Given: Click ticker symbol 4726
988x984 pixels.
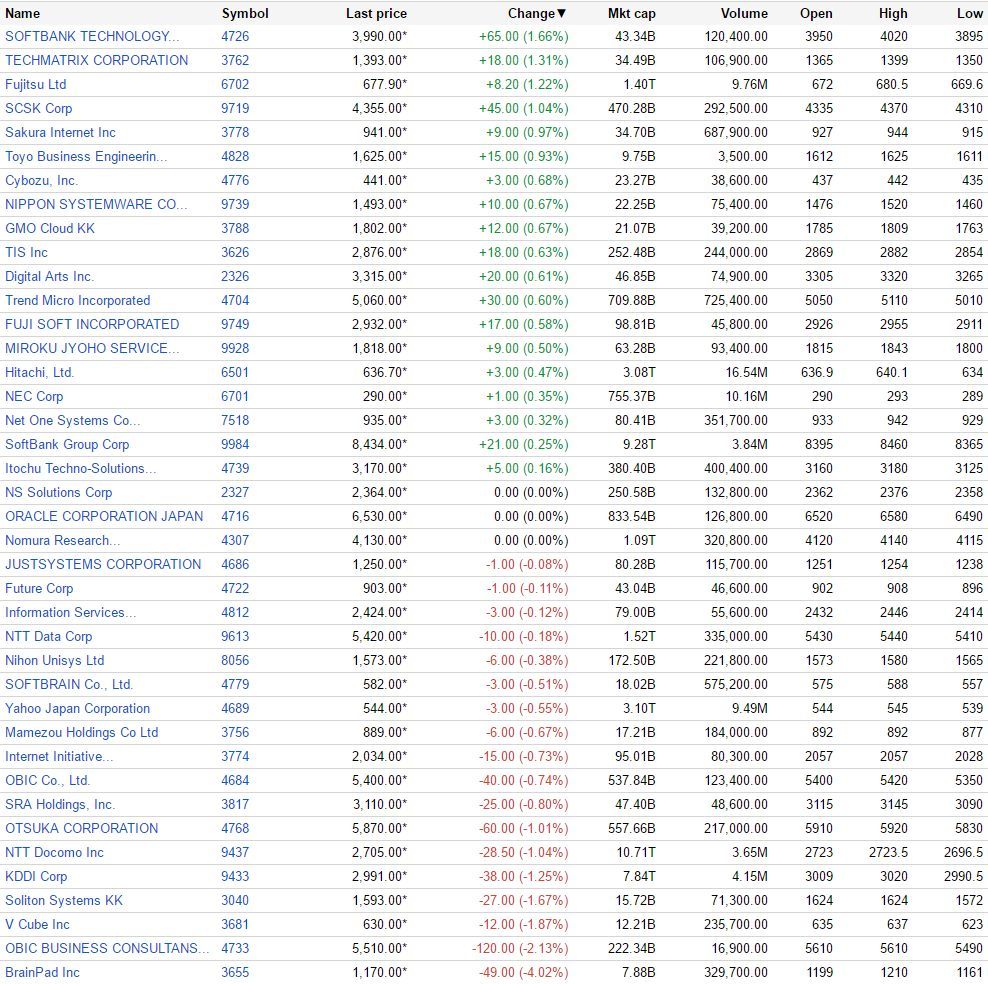Looking at the screenshot, I should pyautogui.click(x=235, y=37).
